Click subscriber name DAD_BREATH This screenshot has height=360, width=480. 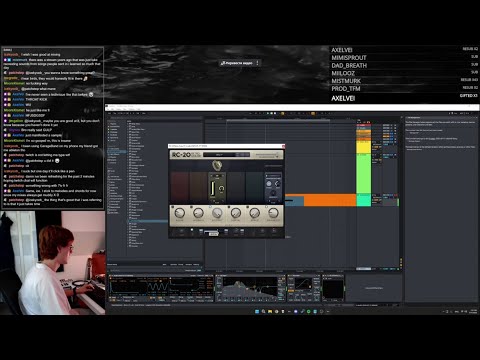[349, 66]
